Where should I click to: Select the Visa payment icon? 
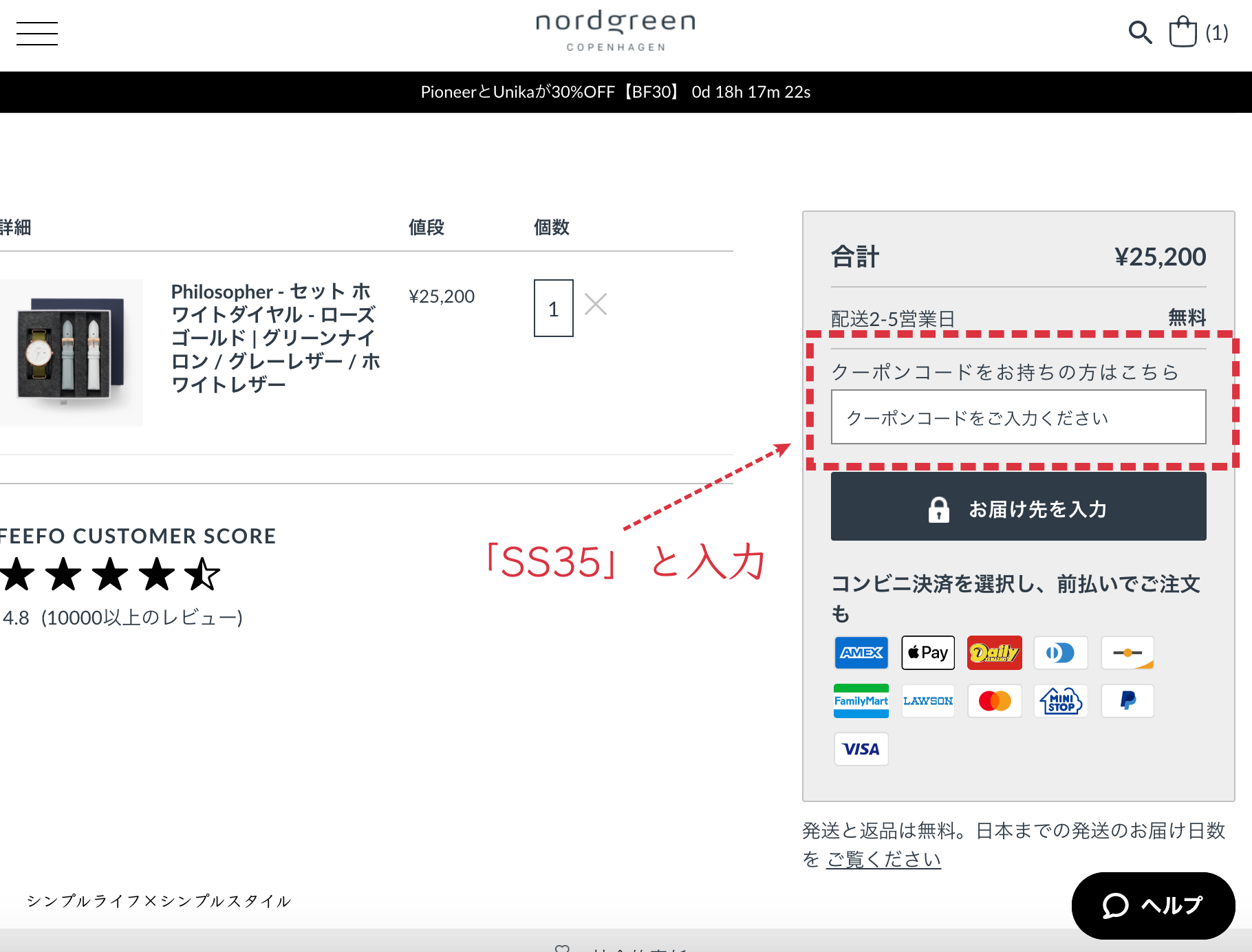pos(861,749)
